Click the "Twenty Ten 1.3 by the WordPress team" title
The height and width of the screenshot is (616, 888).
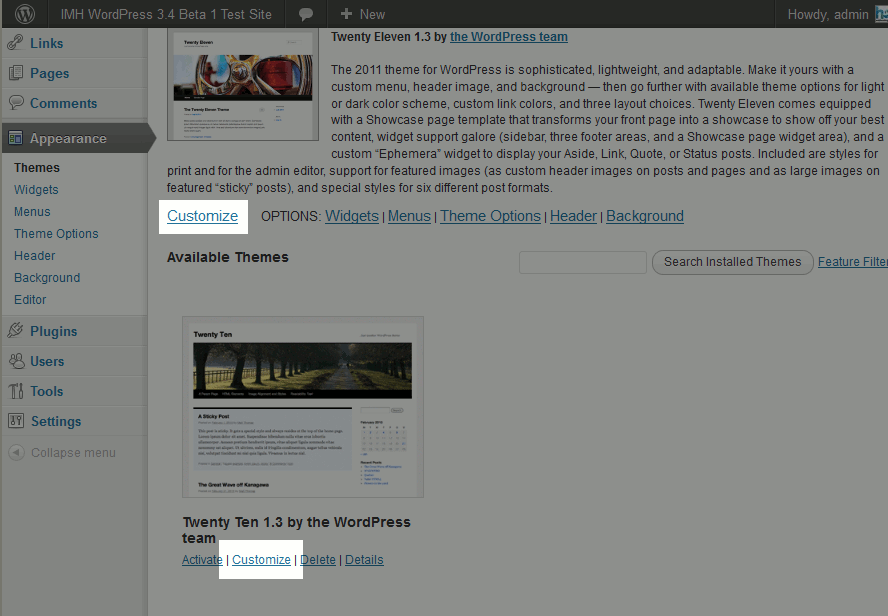[x=296, y=530]
